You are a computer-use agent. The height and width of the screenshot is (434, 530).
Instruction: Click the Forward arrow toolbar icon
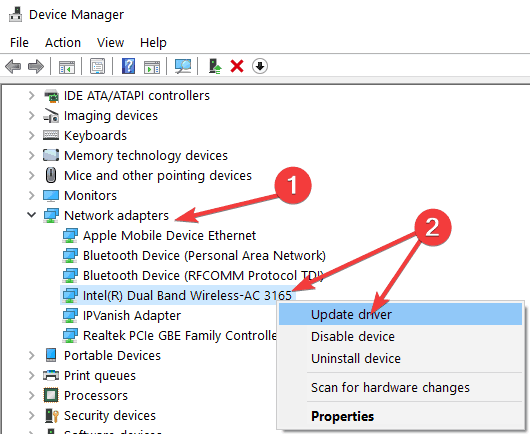coord(36,66)
